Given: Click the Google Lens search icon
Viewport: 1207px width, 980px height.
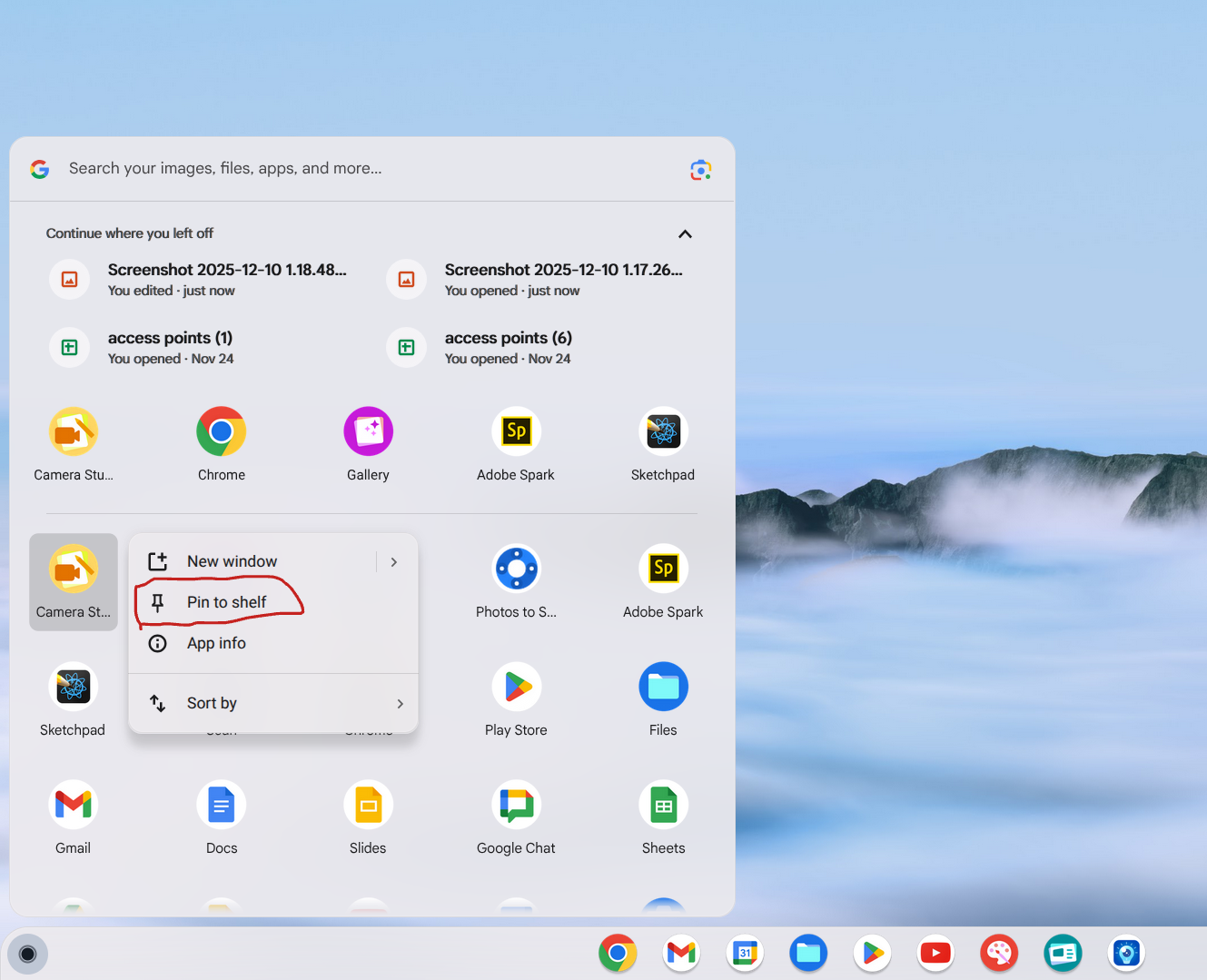Looking at the screenshot, I should point(700,170).
